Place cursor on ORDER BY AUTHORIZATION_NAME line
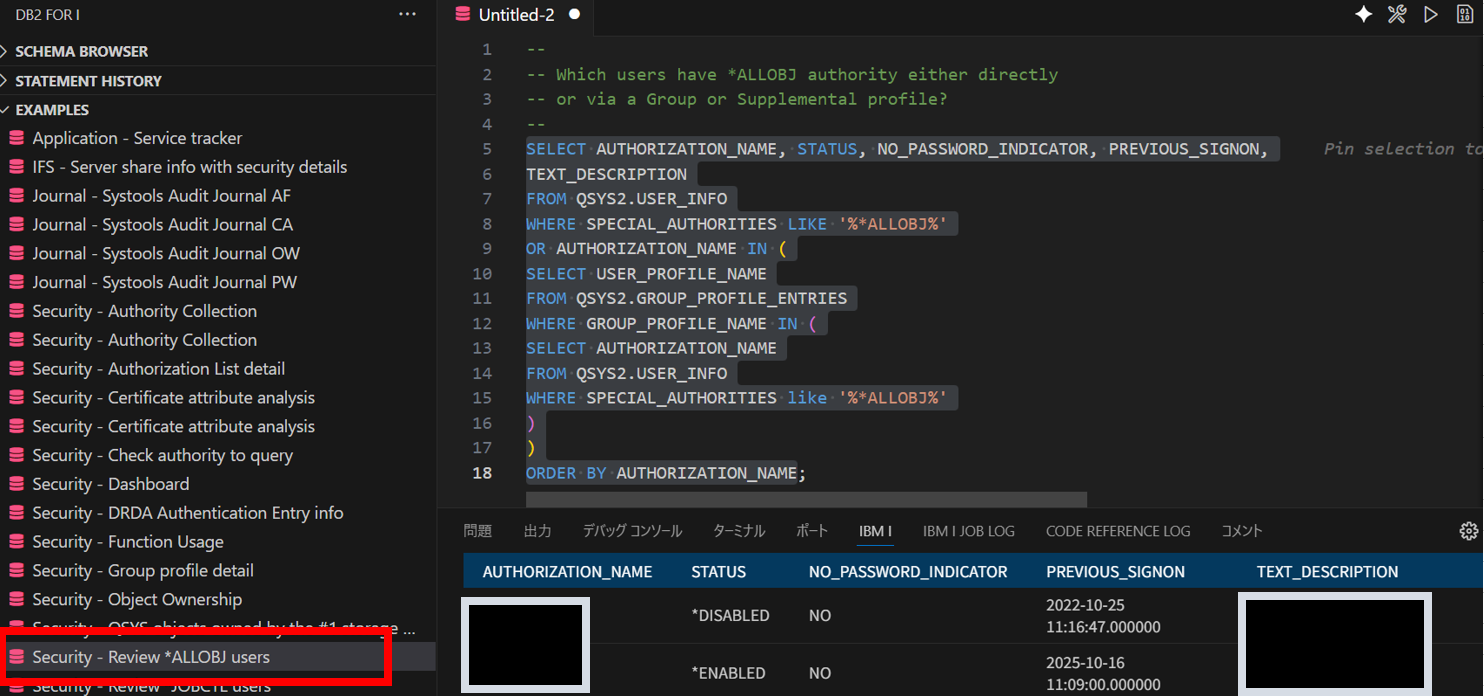 pos(666,473)
